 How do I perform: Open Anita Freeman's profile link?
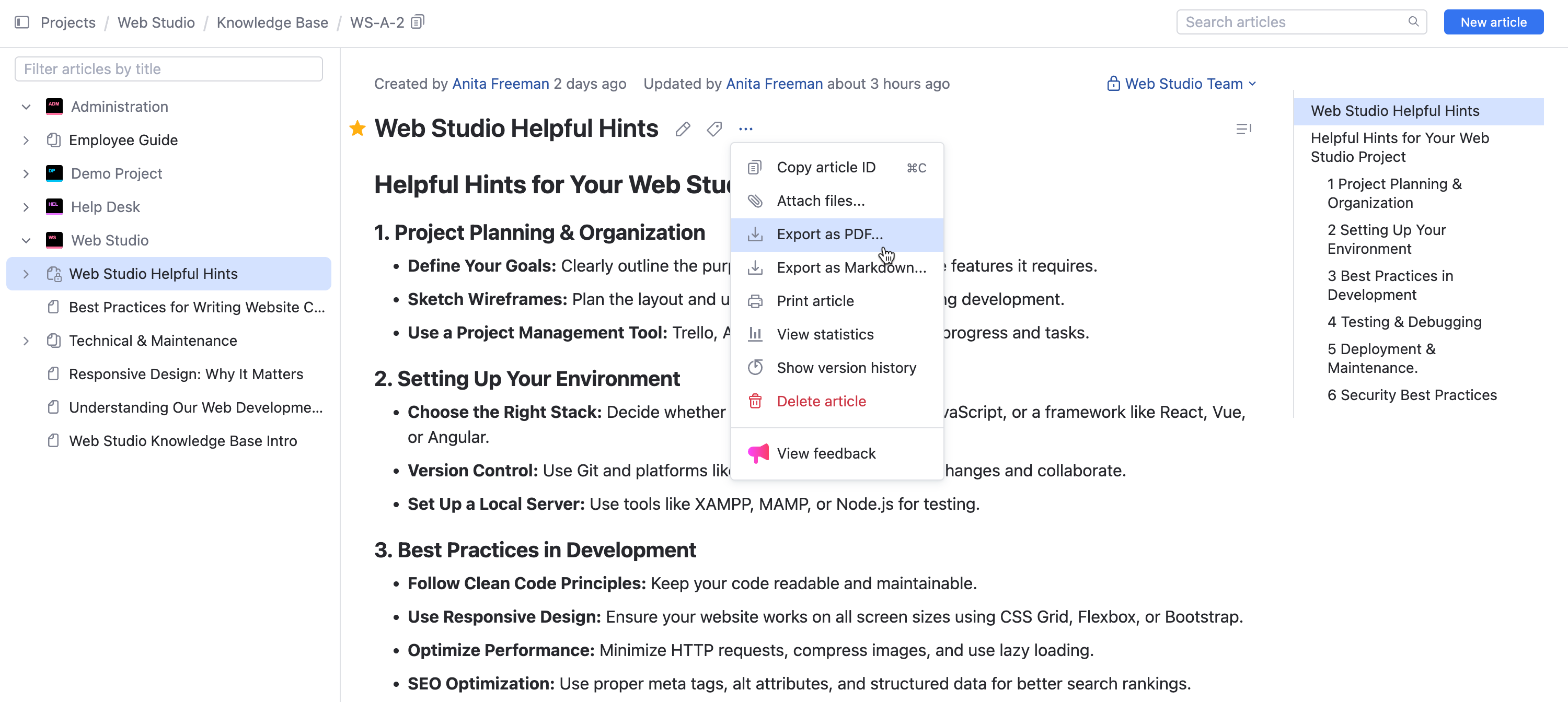500,84
